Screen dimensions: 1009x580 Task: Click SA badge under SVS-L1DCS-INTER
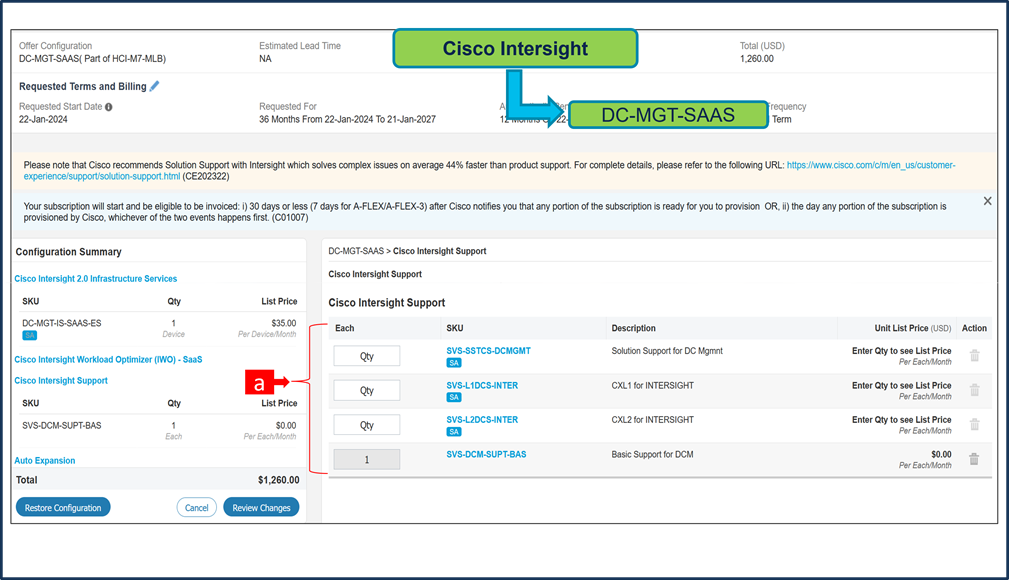[x=454, y=397]
